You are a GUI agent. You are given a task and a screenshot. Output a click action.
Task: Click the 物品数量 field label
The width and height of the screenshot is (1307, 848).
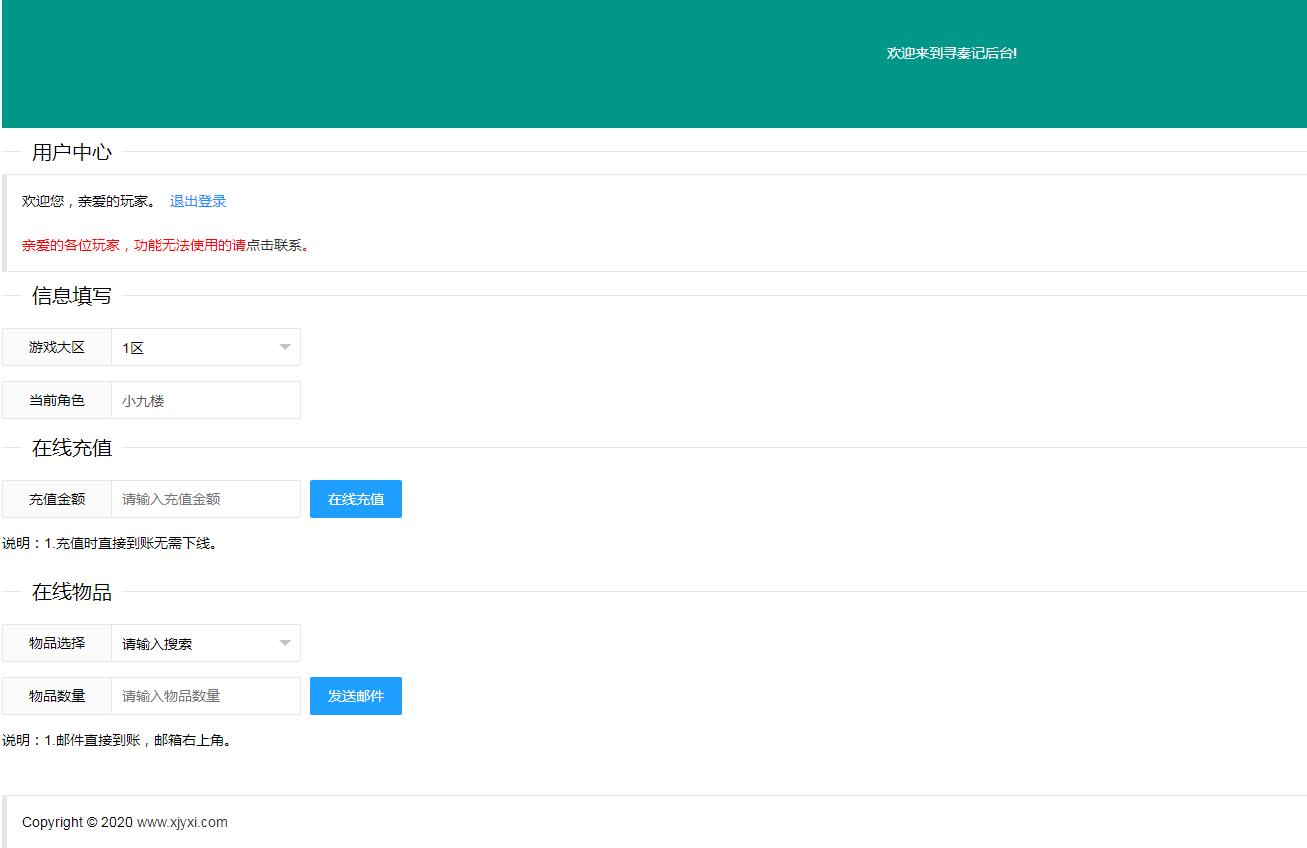pos(57,696)
